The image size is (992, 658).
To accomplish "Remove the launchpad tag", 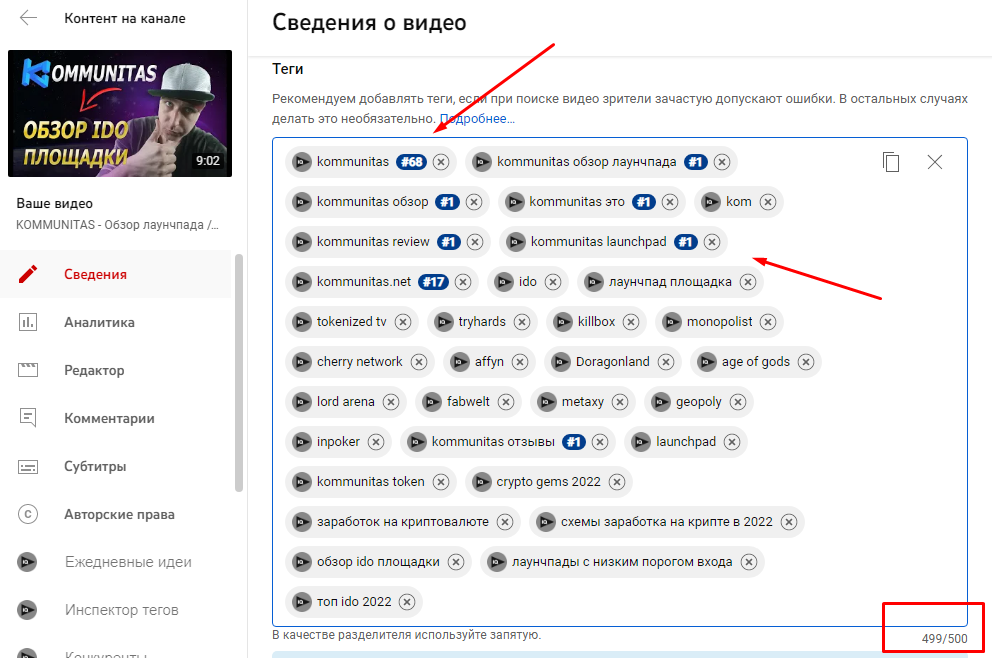I will [732, 442].
